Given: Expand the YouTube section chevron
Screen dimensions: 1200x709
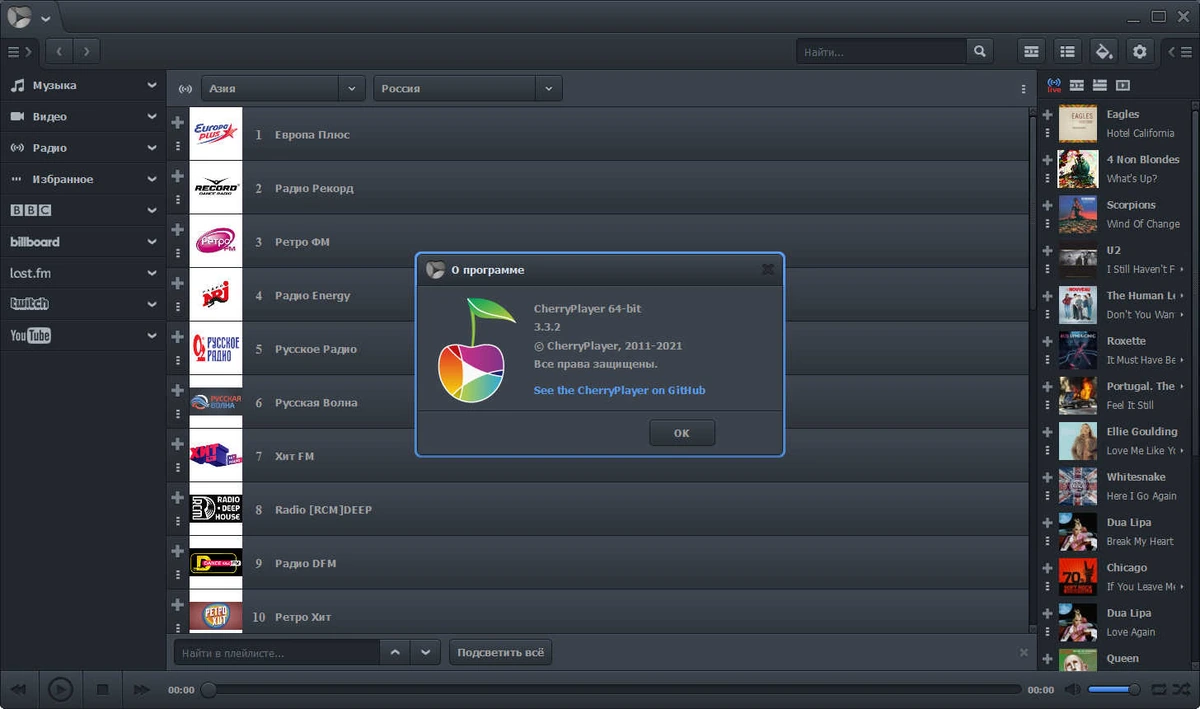Looking at the screenshot, I should click(x=152, y=335).
